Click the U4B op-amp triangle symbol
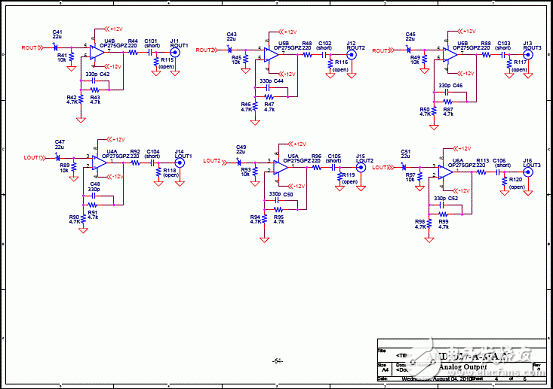The image size is (553, 389). [x=97, y=52]
